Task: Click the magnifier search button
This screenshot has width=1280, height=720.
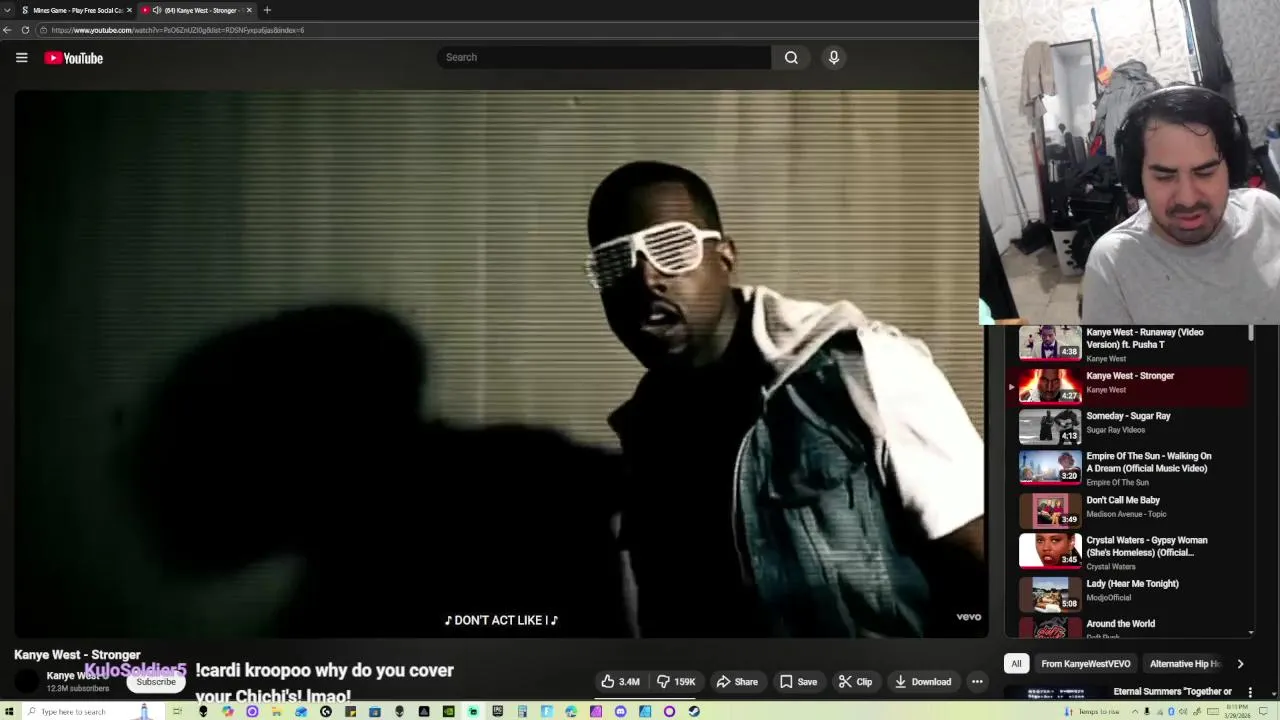Action: 791,57
